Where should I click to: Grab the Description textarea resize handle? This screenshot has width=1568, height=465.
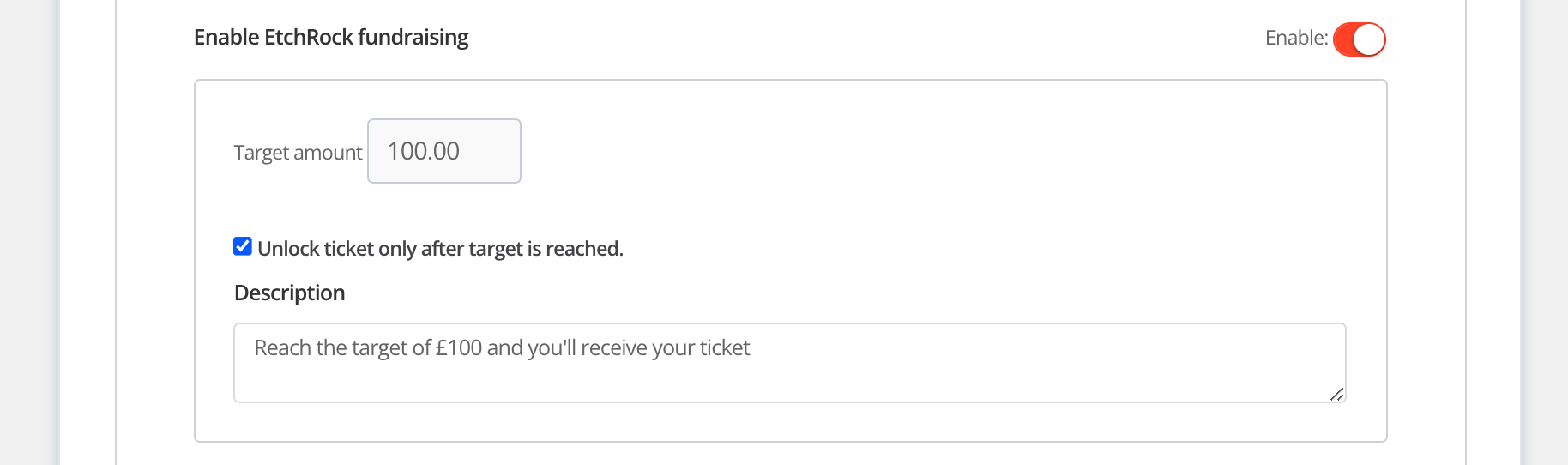[x=1336, y=394]
